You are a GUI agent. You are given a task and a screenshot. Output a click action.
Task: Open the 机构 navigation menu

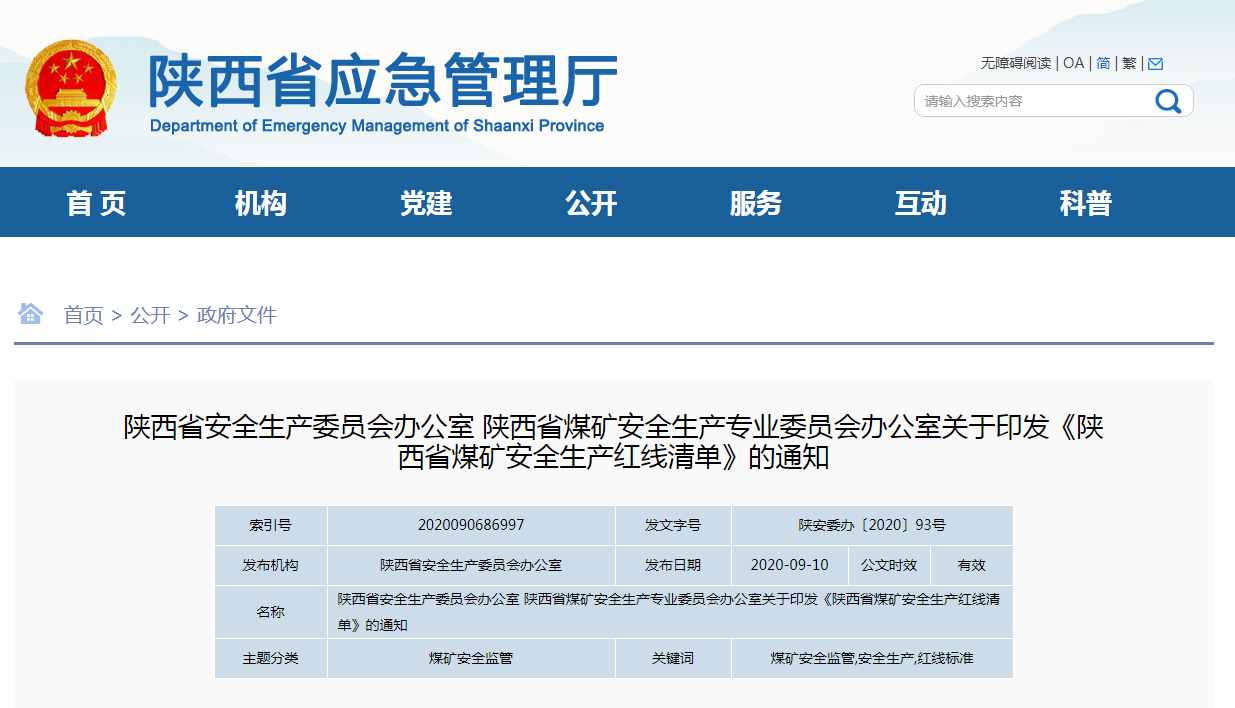click(x=261, y=203)
